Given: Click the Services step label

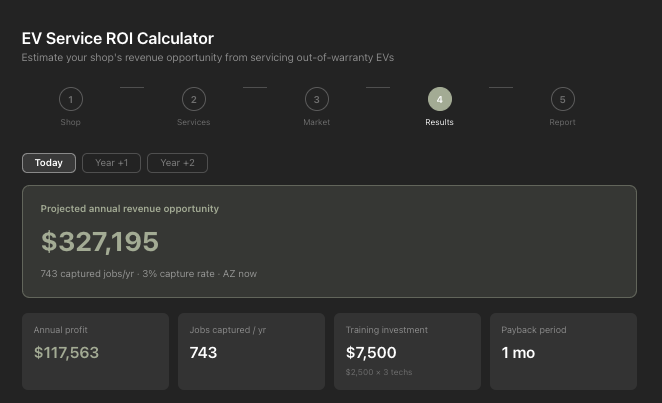Looking at the screenshot, I should (193, 122).
